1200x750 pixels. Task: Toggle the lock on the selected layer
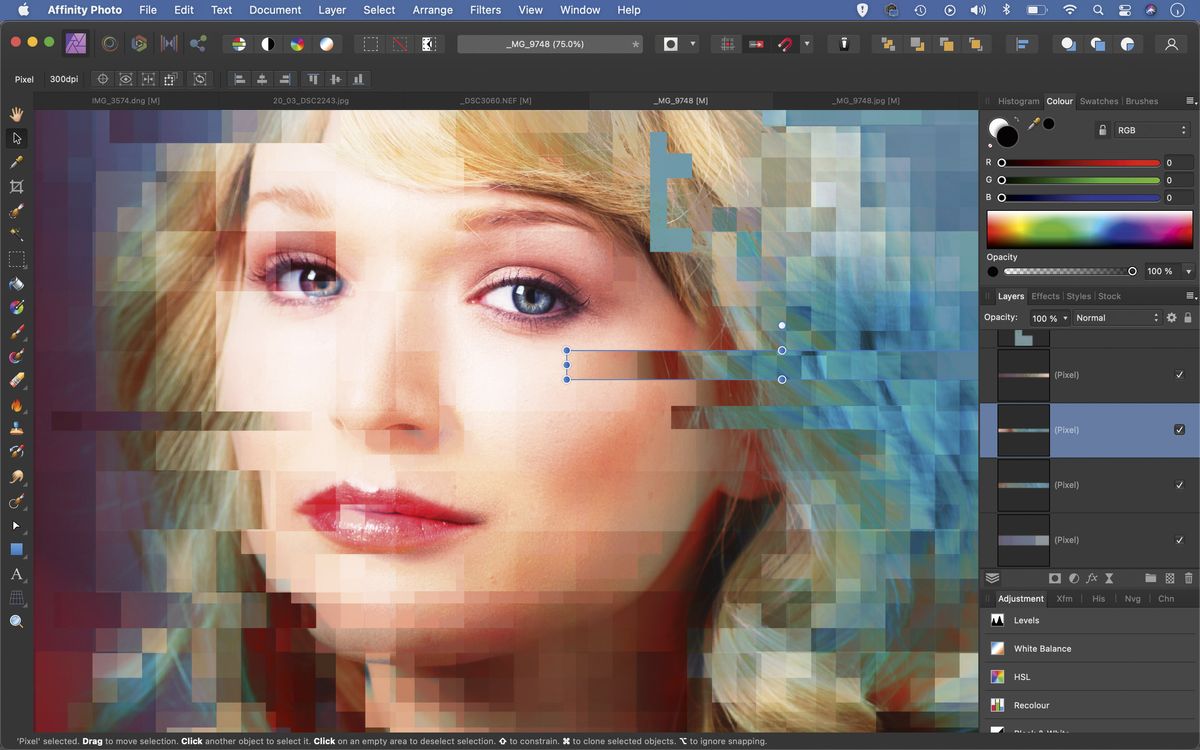[x=1188, y=318]
